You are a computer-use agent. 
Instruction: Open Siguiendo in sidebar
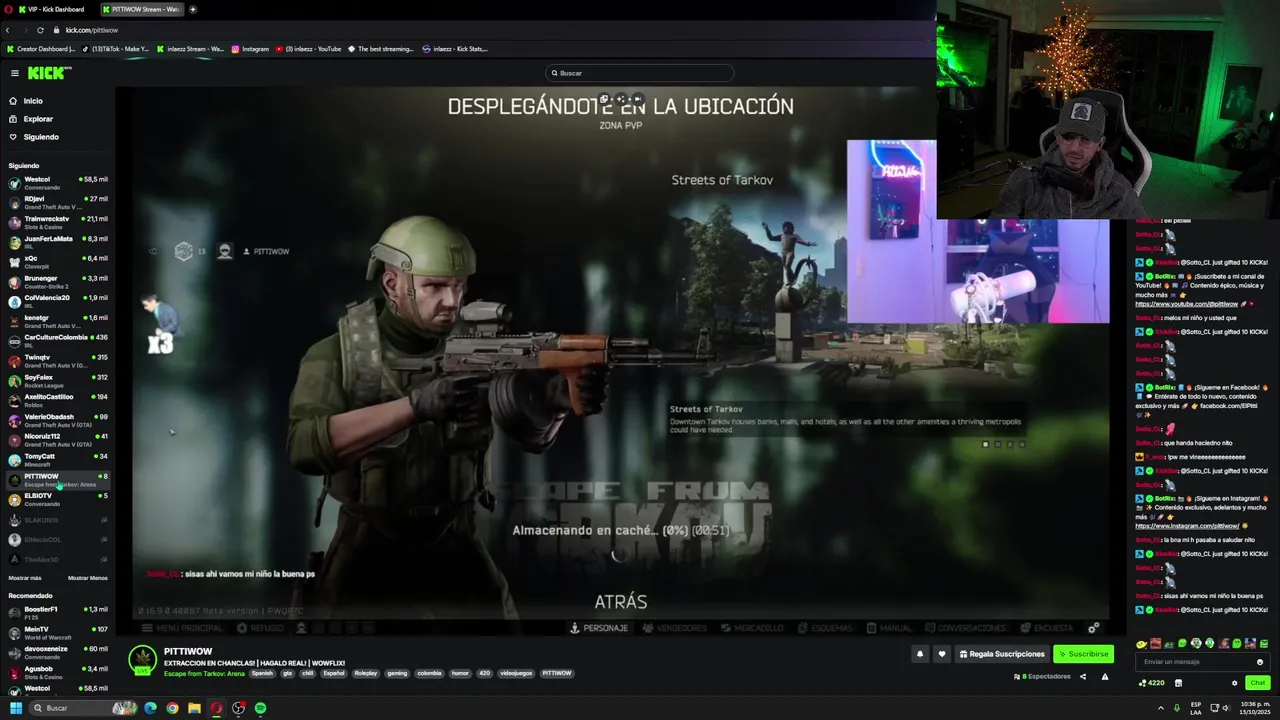point(41,137)
